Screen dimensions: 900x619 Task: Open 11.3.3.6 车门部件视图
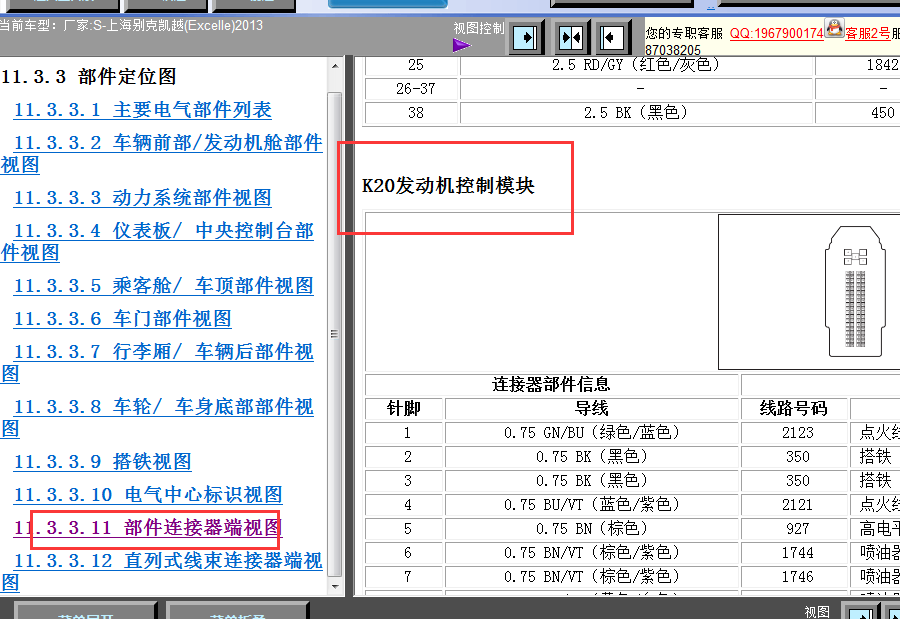122,319
